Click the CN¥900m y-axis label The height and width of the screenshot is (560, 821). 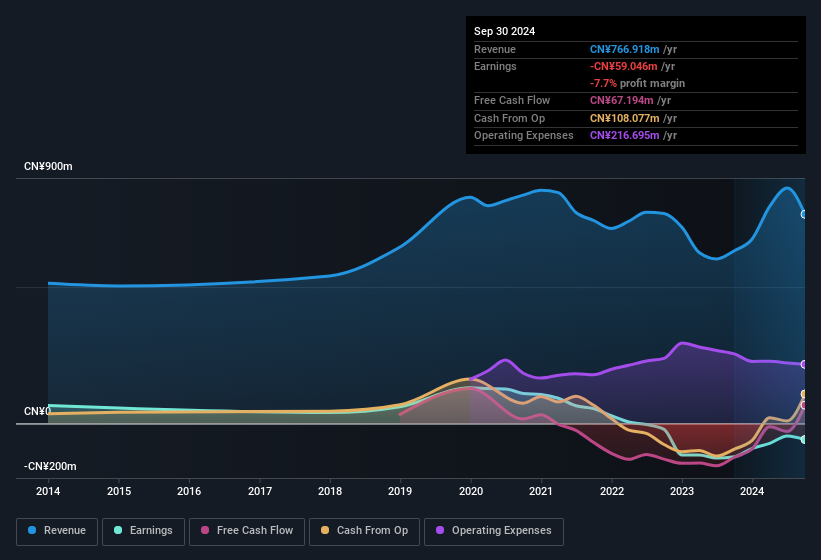48,166
